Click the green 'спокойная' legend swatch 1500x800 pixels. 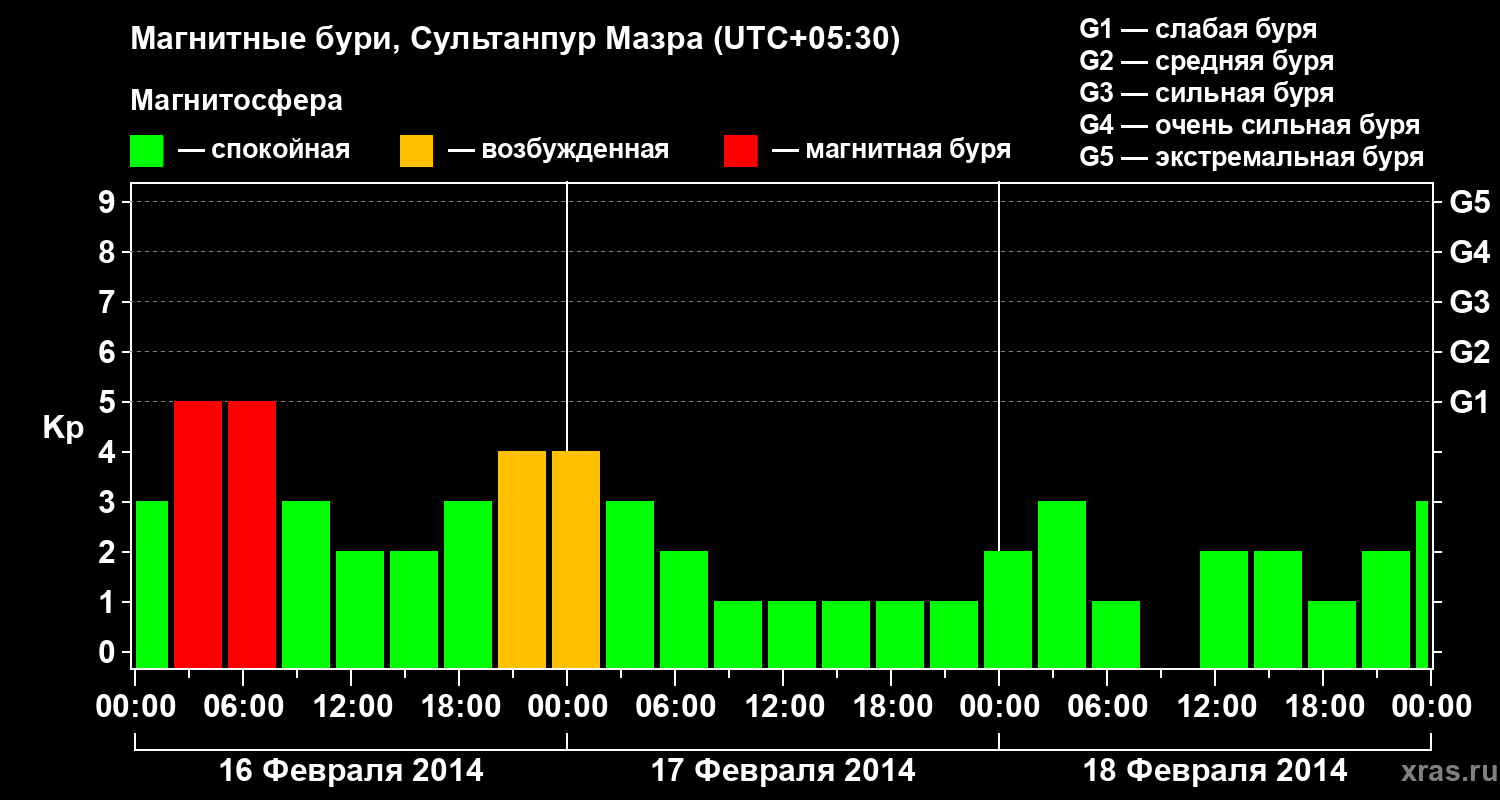click(147, 150)
